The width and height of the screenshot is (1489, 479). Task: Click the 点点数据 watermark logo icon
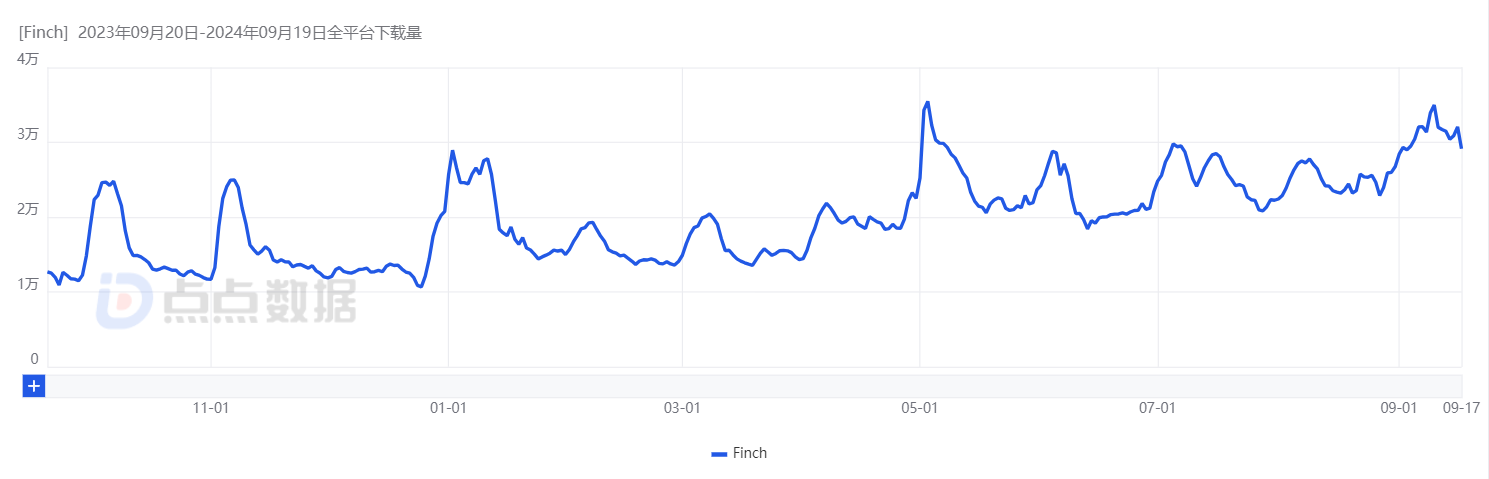point(124,302)
